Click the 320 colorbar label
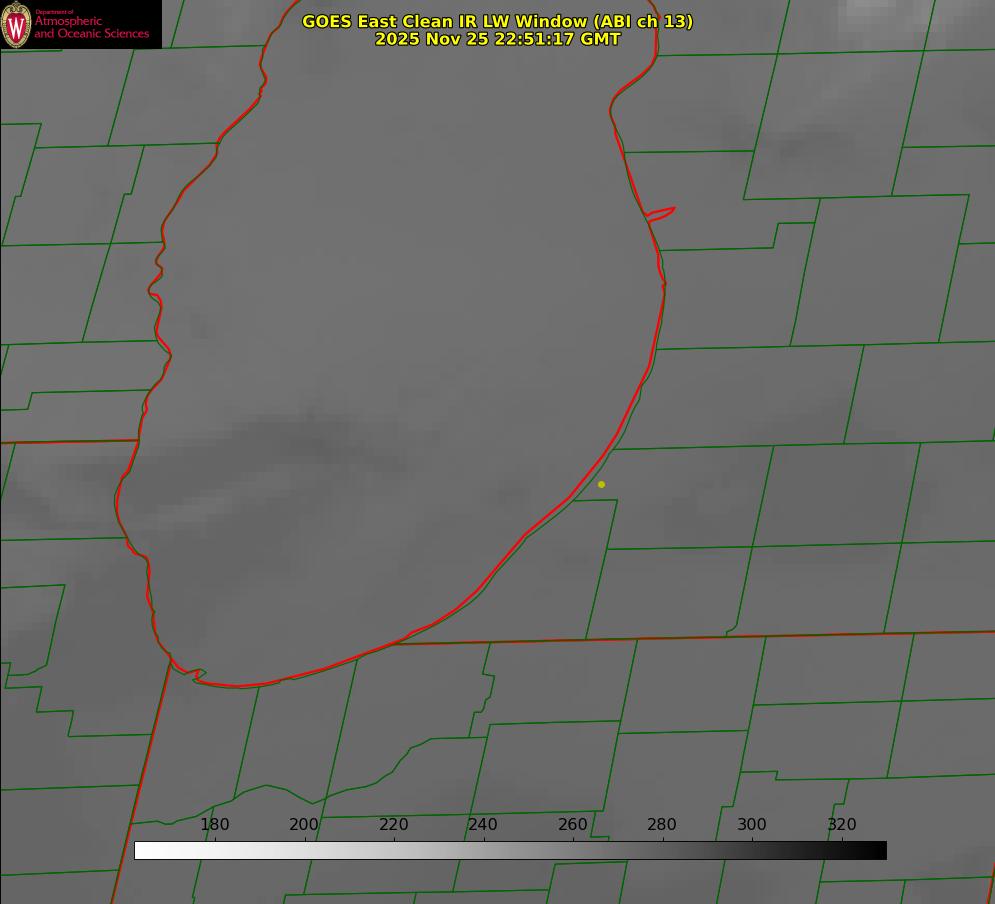This screenshot has height=904, width=995. (x=842, y=824)
